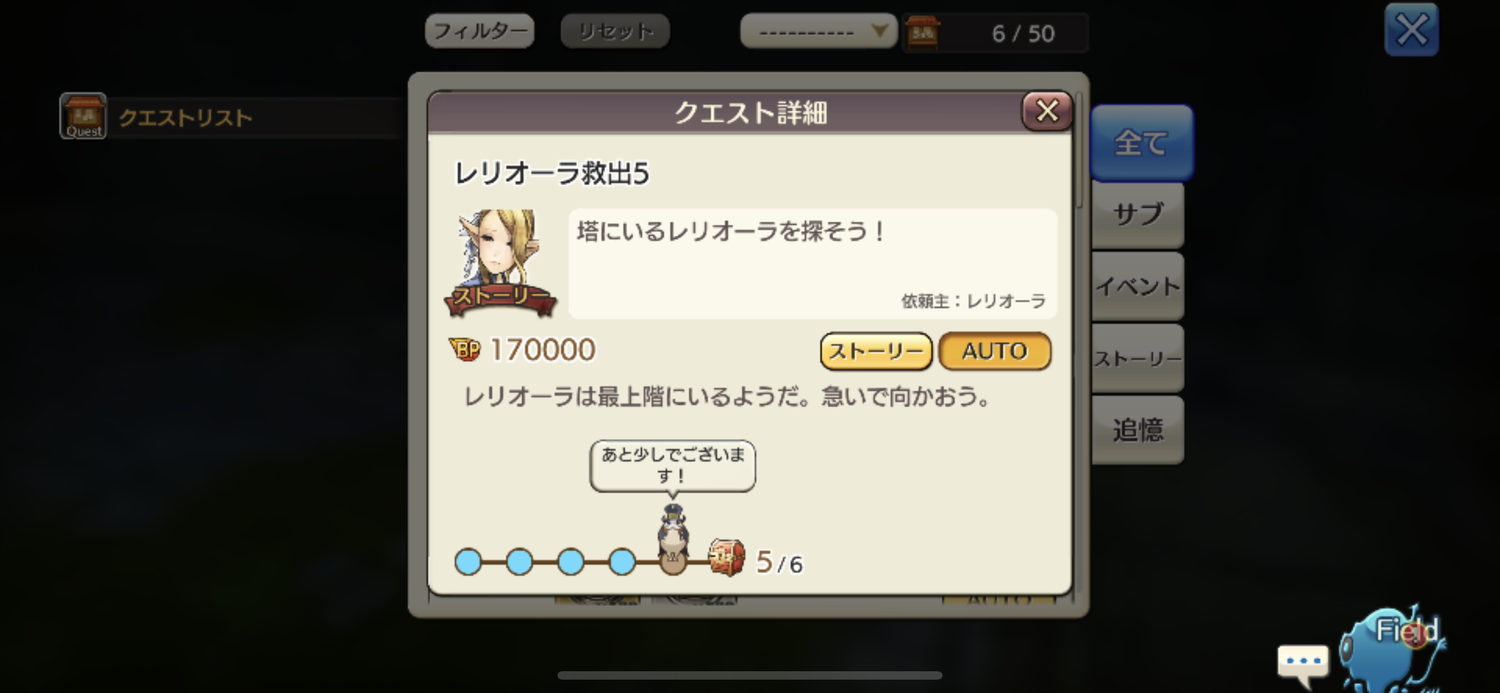Click the Quest list icon
This screenshot has width=1500, height=693.
[83, 116]
